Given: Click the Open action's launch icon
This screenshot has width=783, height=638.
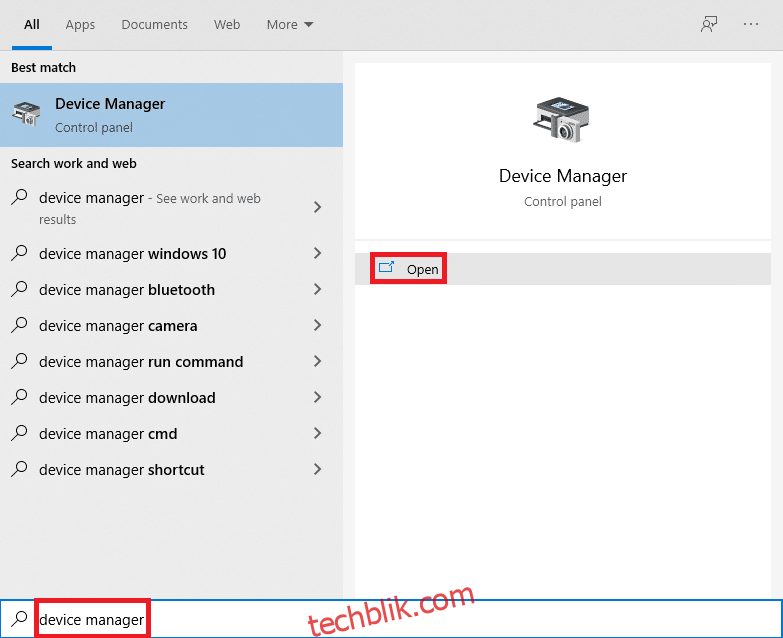Looking at the screenshot, I should (x=386, y=267).
